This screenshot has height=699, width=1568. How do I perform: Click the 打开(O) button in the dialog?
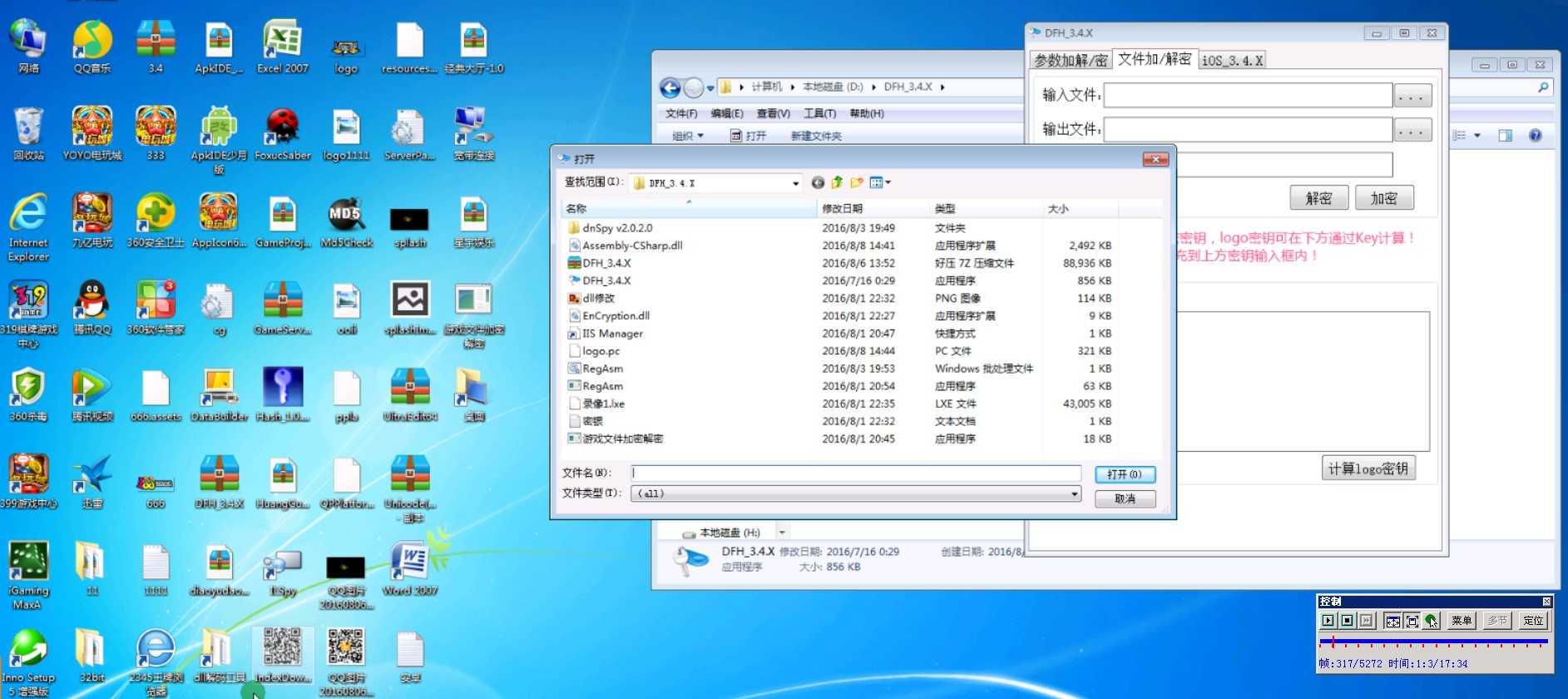[x=1125, y=474]
